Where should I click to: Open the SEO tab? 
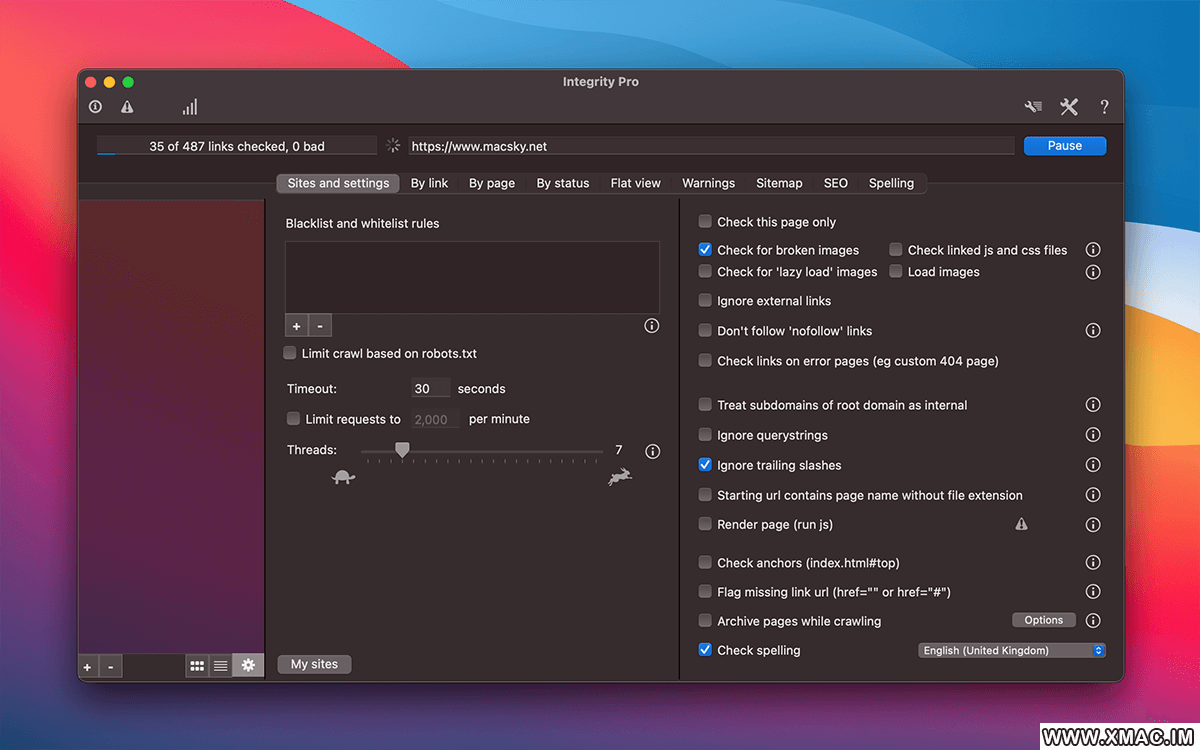point(836,183)
